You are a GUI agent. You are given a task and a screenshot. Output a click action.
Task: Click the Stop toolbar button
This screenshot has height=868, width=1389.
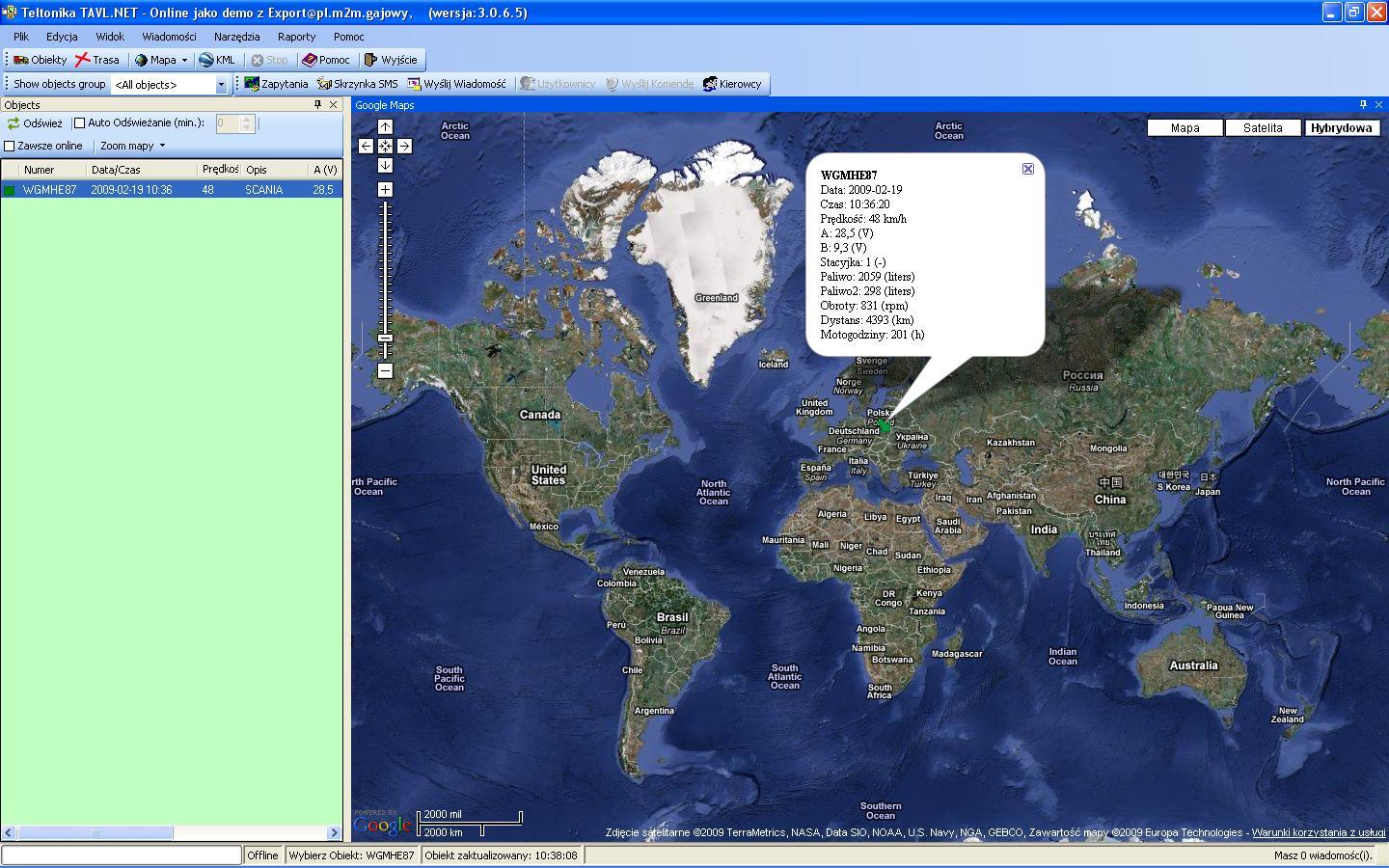tap(269, 60)
